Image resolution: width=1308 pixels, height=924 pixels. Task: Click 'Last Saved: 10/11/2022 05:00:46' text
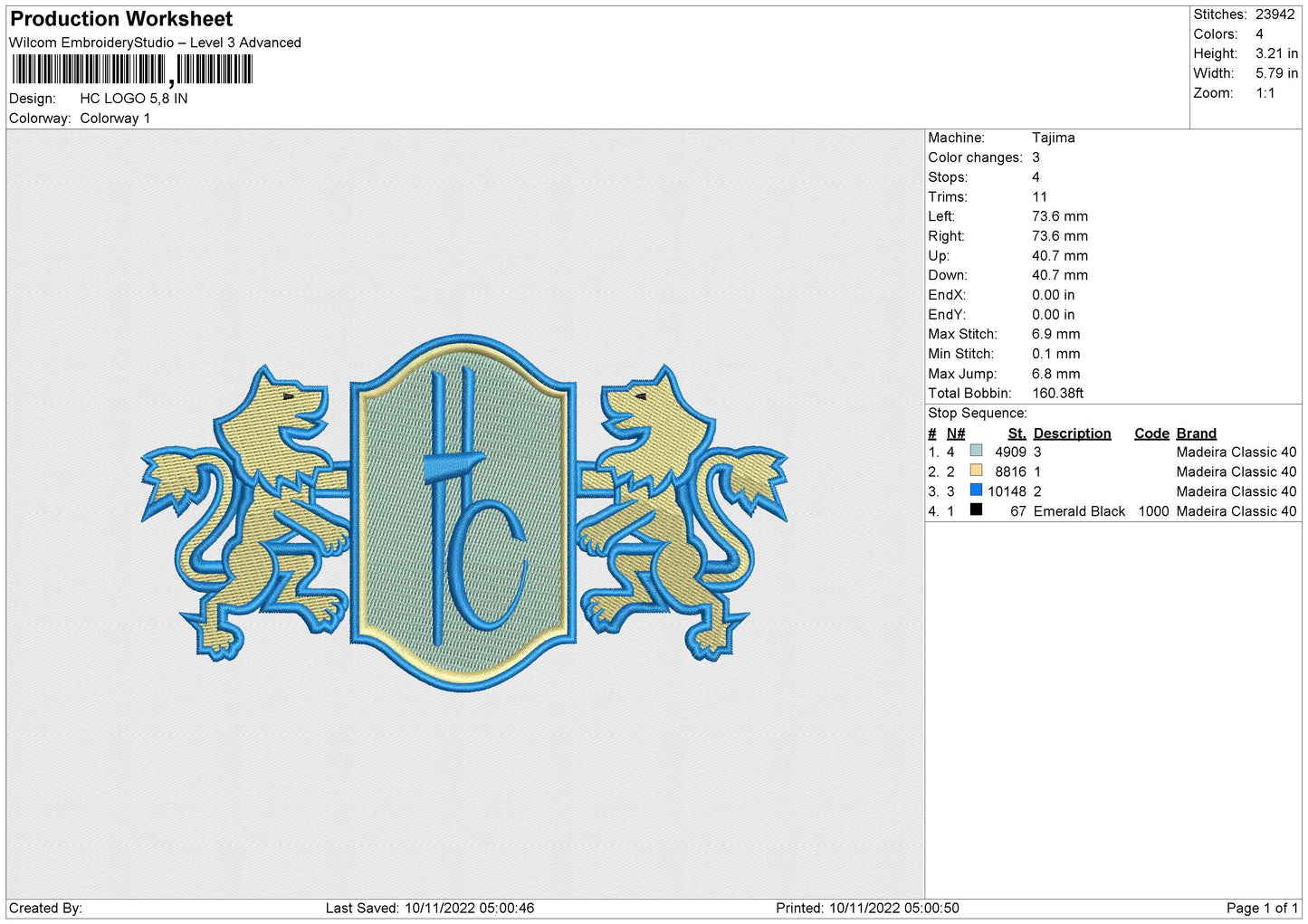[430, 909]
